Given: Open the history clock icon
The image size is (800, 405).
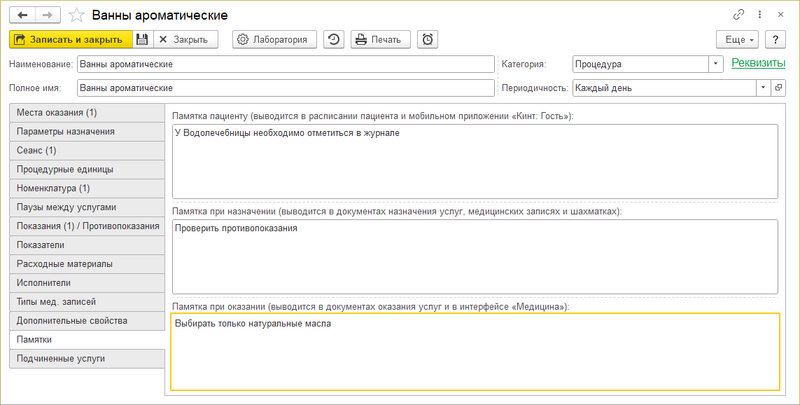Looking at the screenshot, I should (334, 39).
